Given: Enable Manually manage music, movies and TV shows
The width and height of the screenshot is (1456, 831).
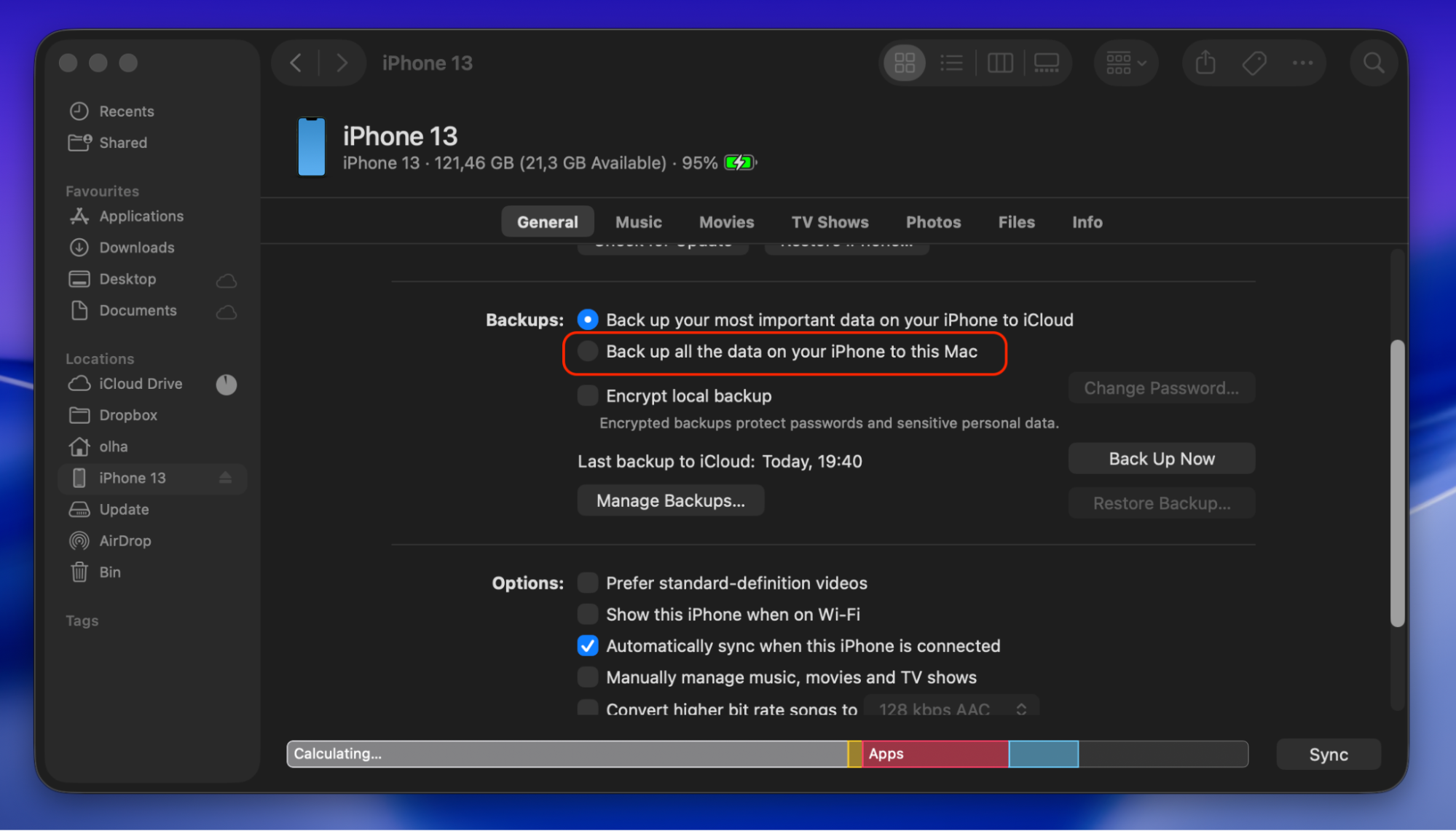Looking at the screenshot, I should tap(588, 677).
